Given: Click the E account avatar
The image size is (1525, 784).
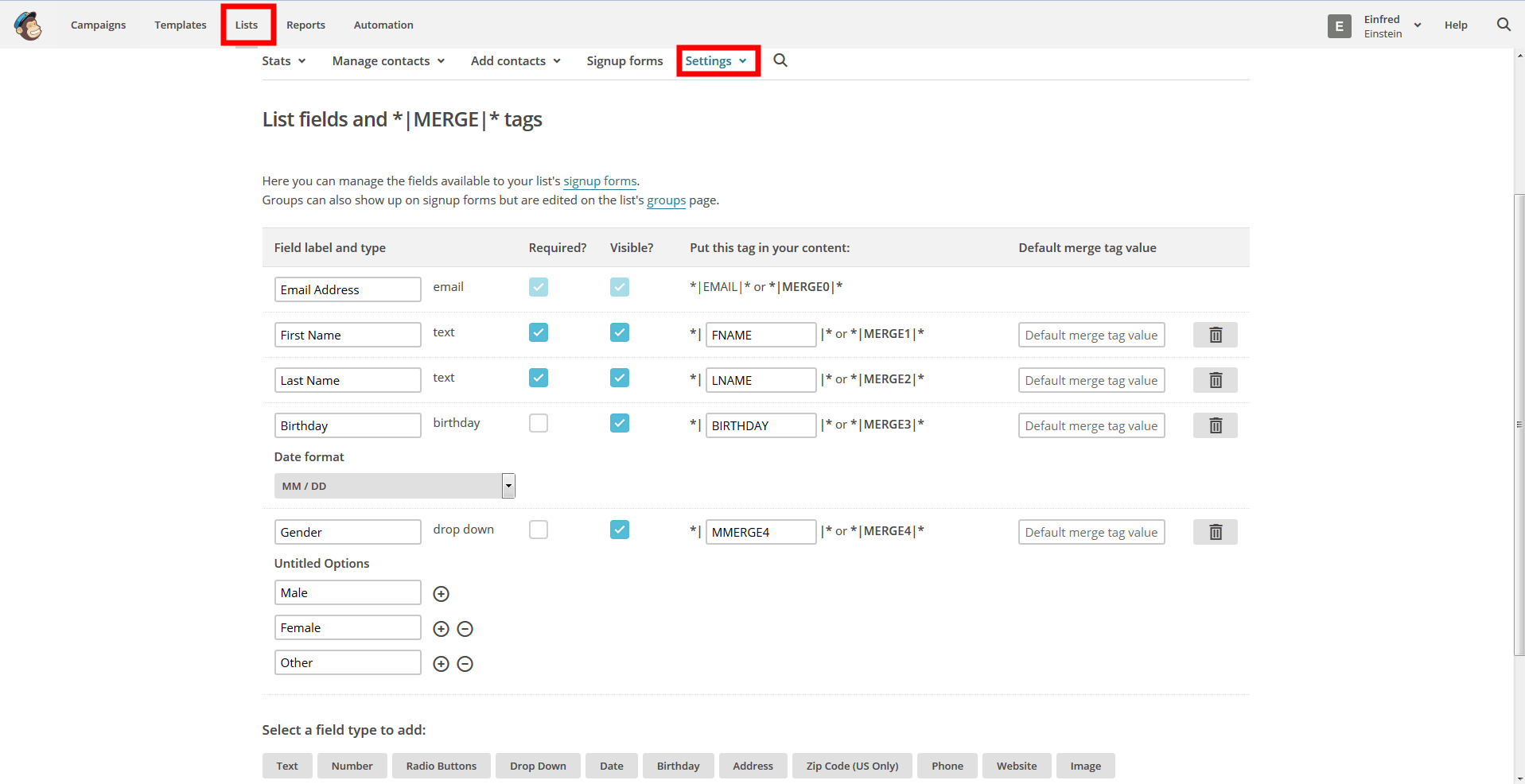Looking at the screenshot, I should tap(1340, 26).
